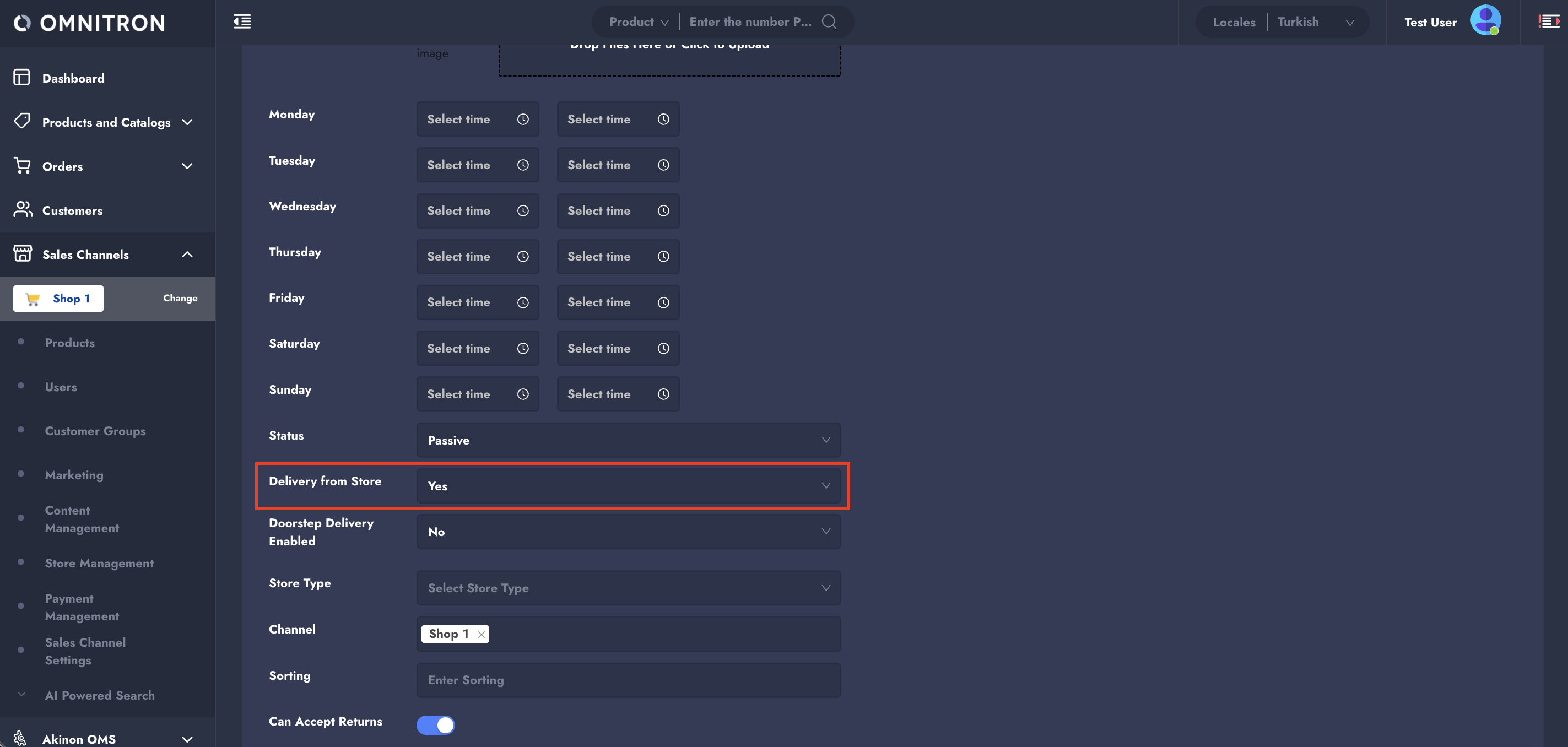
Task: Go to Marketing sidebar item
Action: point(74,475)
